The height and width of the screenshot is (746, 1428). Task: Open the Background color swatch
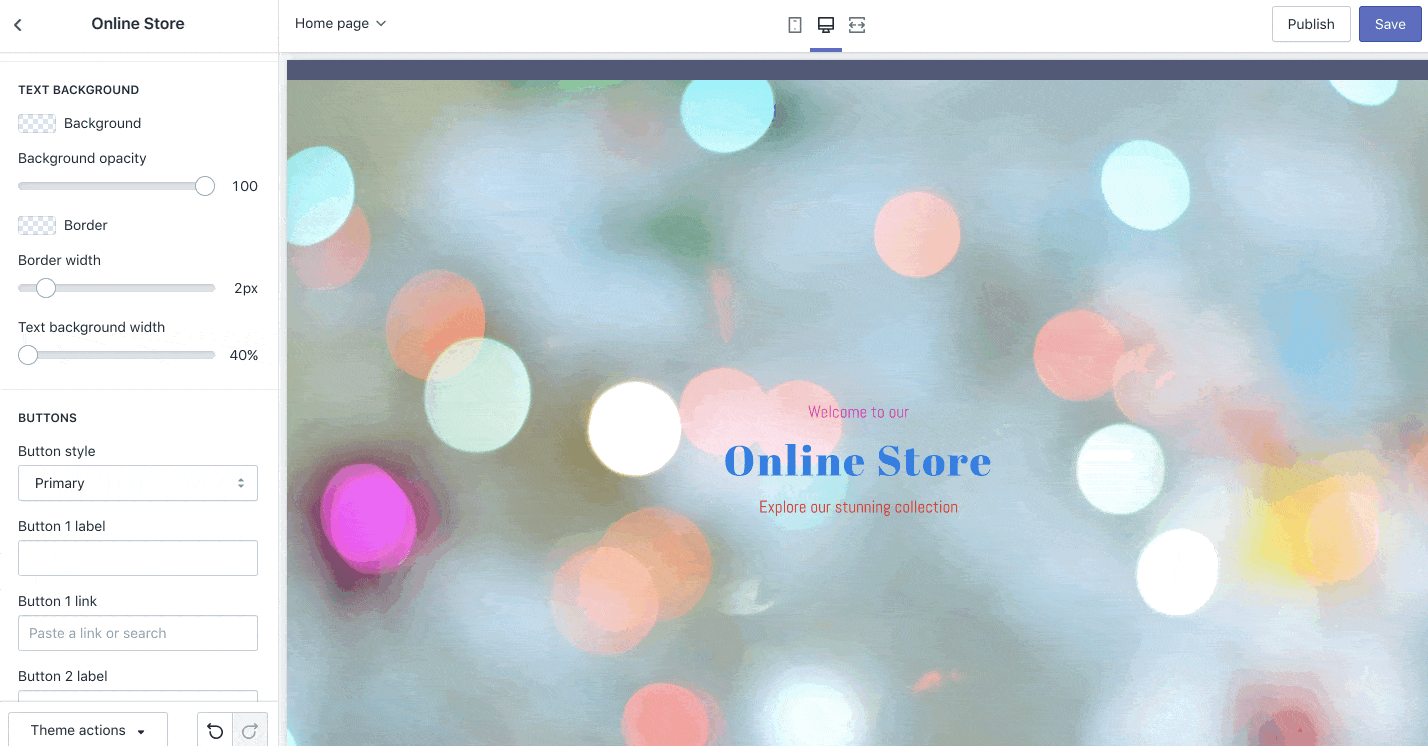(37, 123)
